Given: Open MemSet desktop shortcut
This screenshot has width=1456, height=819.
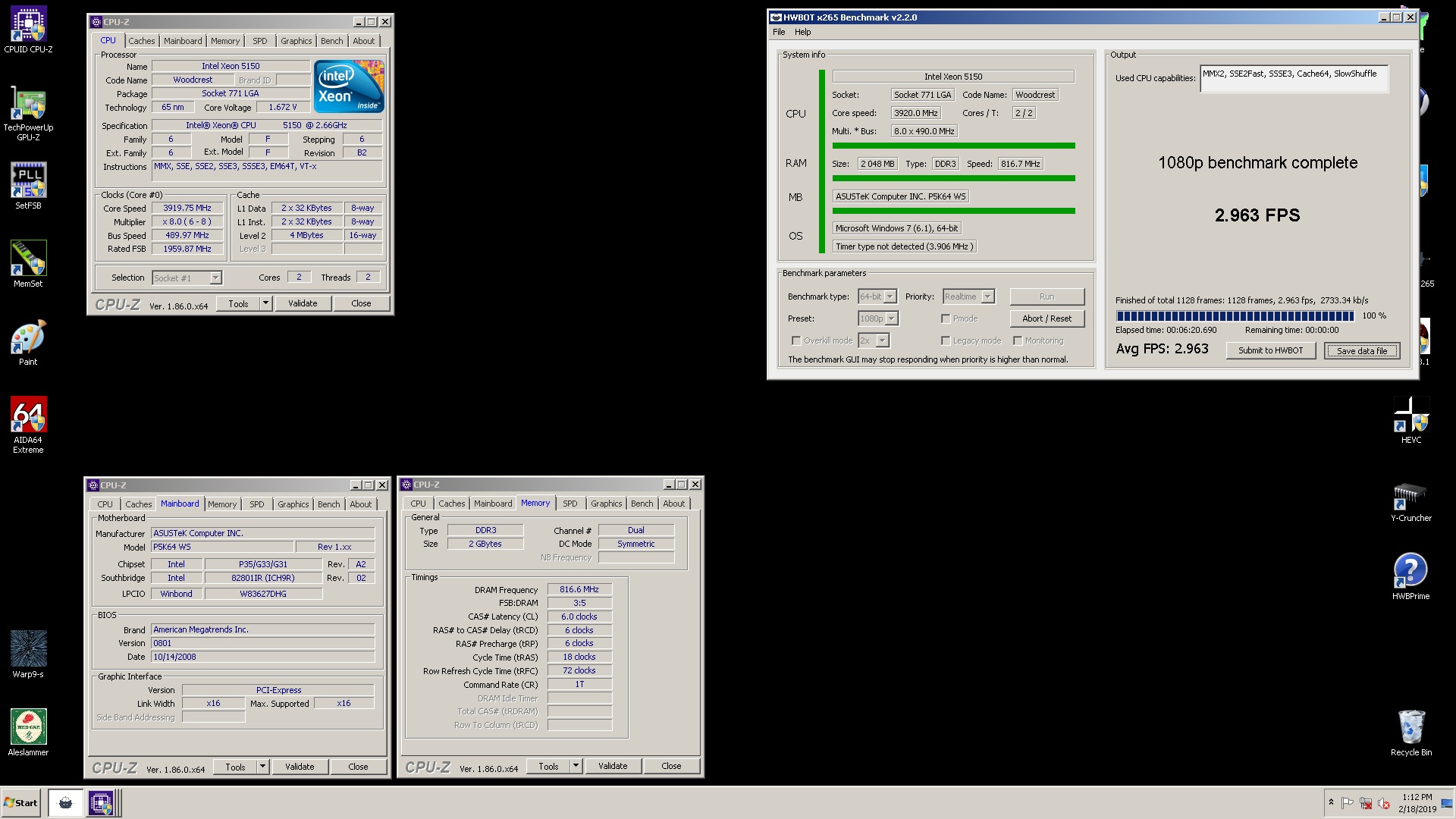Looking at the screenshot, I should (x=28, y=264).
